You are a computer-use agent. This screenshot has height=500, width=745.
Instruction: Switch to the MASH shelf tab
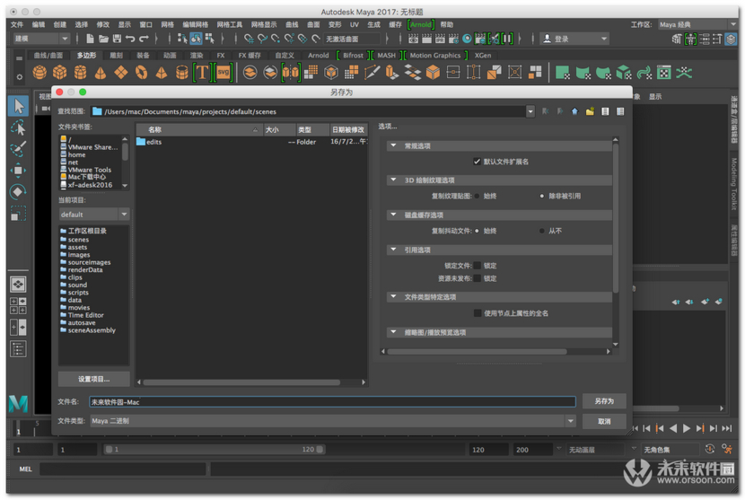[386, 55]
